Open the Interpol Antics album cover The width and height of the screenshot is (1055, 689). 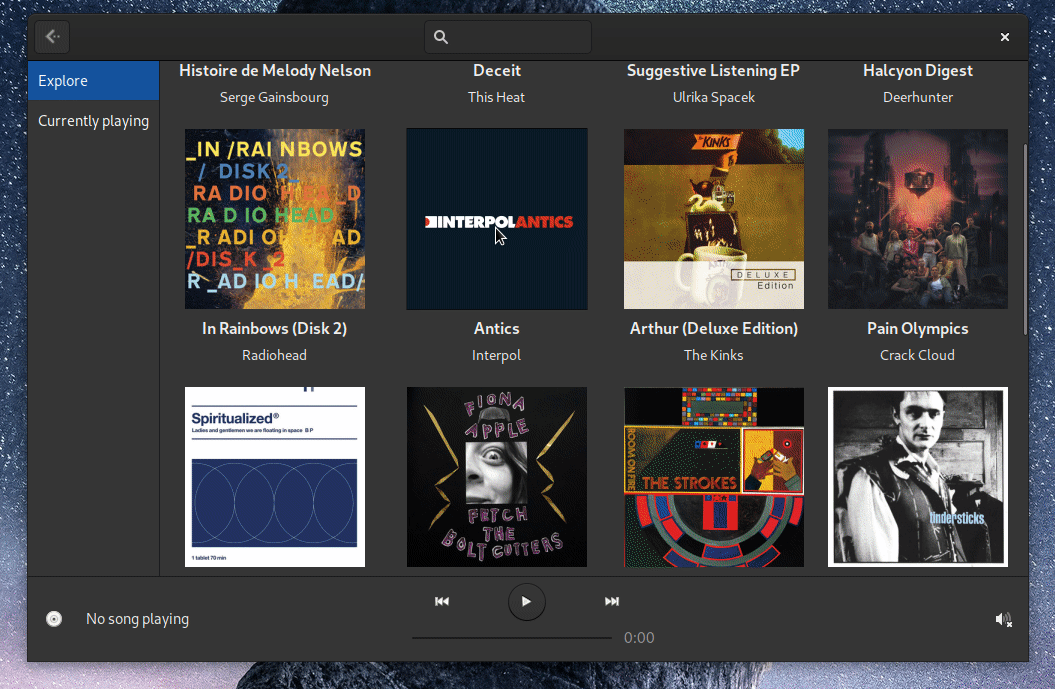(x=497, y=219)
